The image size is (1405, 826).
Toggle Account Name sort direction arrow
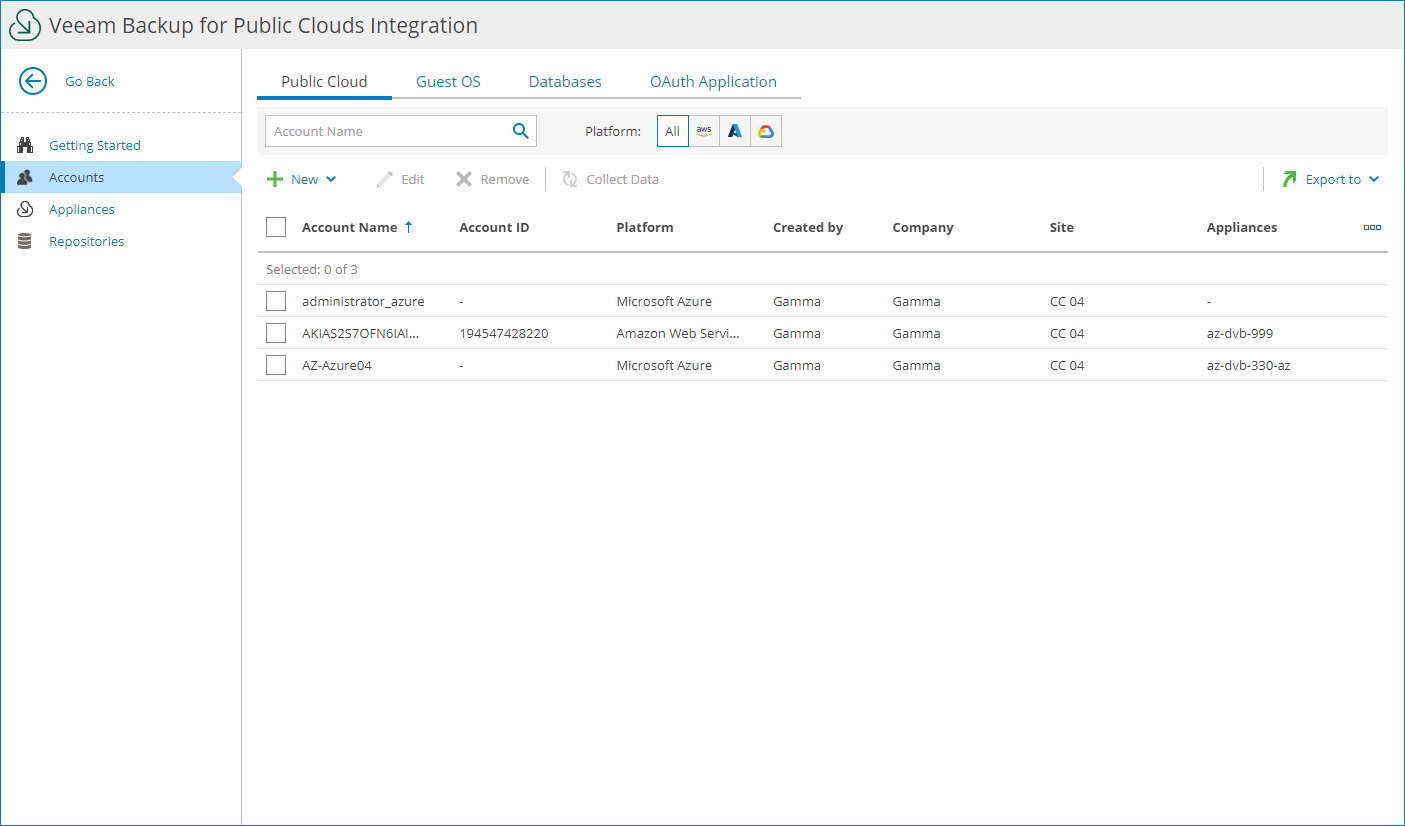pos(409,226)
